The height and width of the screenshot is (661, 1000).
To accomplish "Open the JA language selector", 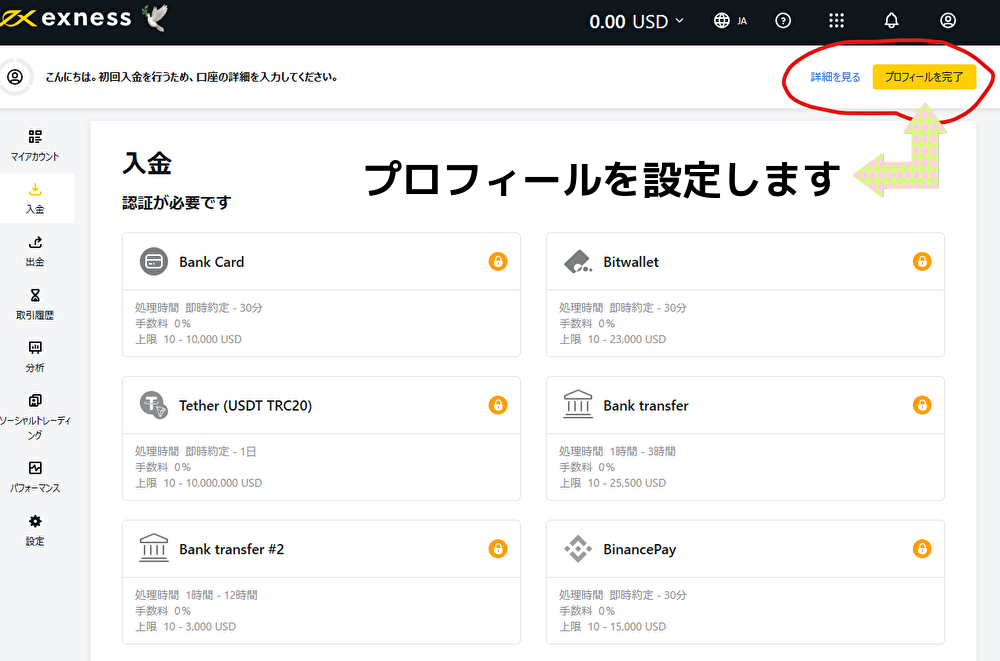I will (x=730, y=20).
